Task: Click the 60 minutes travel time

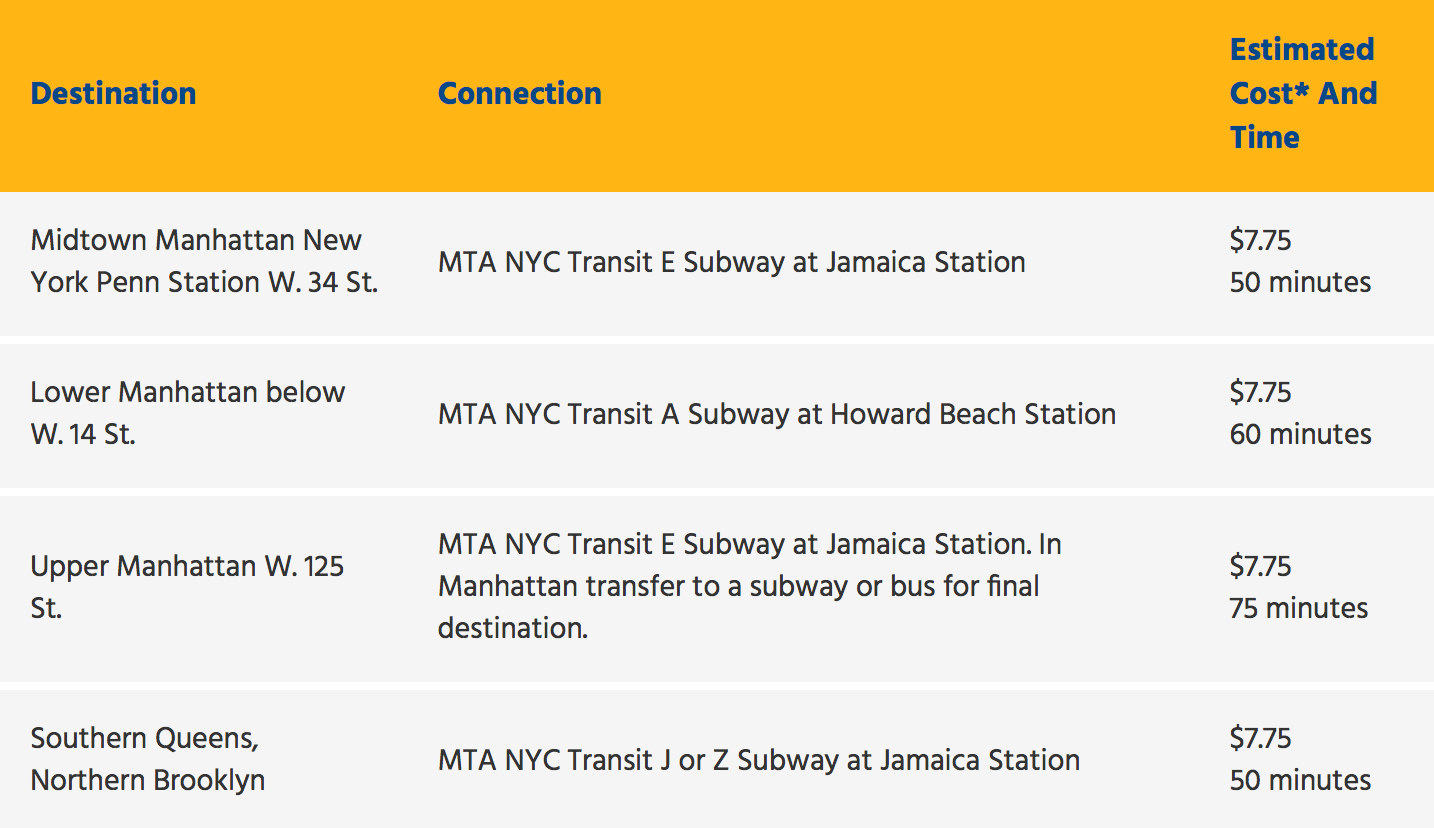Action: tap(1300, 434)
